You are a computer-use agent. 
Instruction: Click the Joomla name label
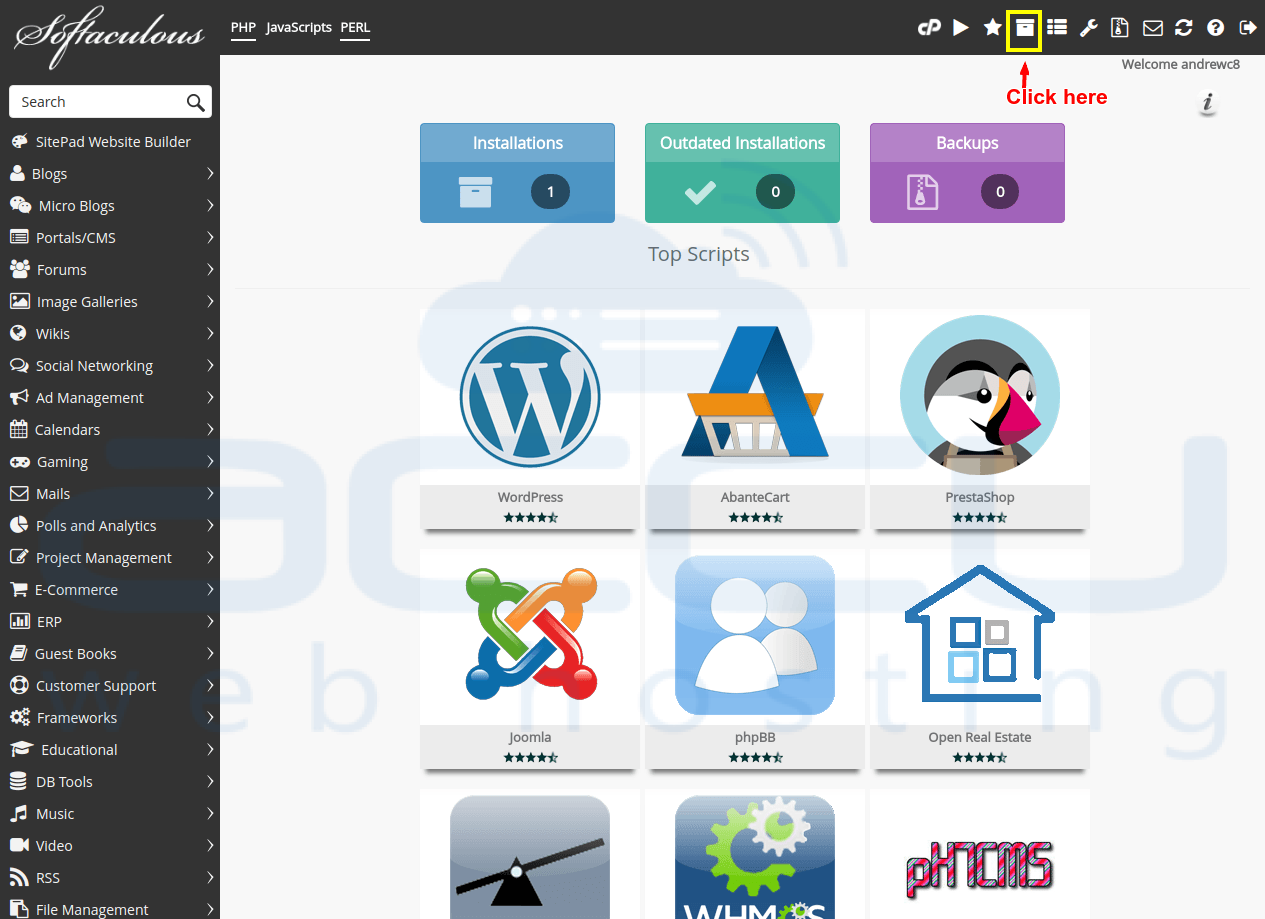click(x=530, y=737)
